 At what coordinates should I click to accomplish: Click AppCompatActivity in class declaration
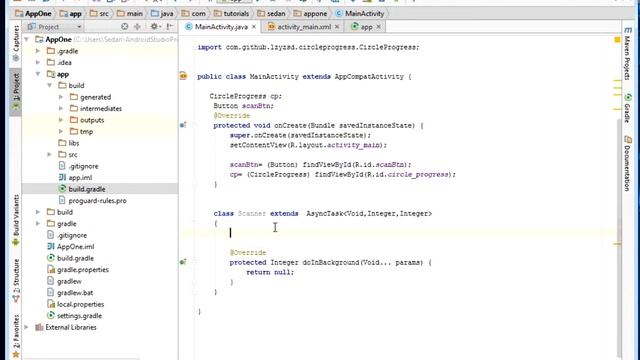click(369, 76)
